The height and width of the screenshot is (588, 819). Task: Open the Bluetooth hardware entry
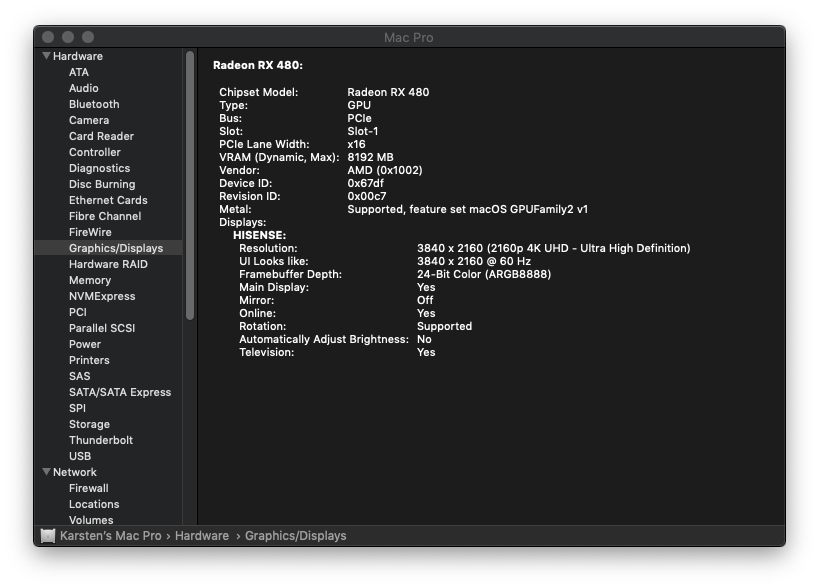pyautogui.click(x=94, y=104)
